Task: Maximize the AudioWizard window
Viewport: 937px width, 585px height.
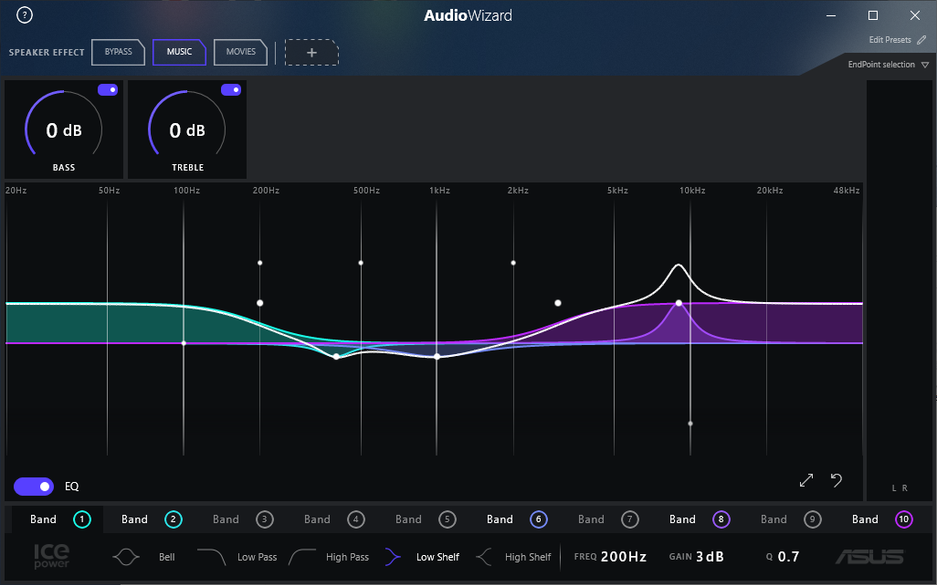Action: point(873,16)
